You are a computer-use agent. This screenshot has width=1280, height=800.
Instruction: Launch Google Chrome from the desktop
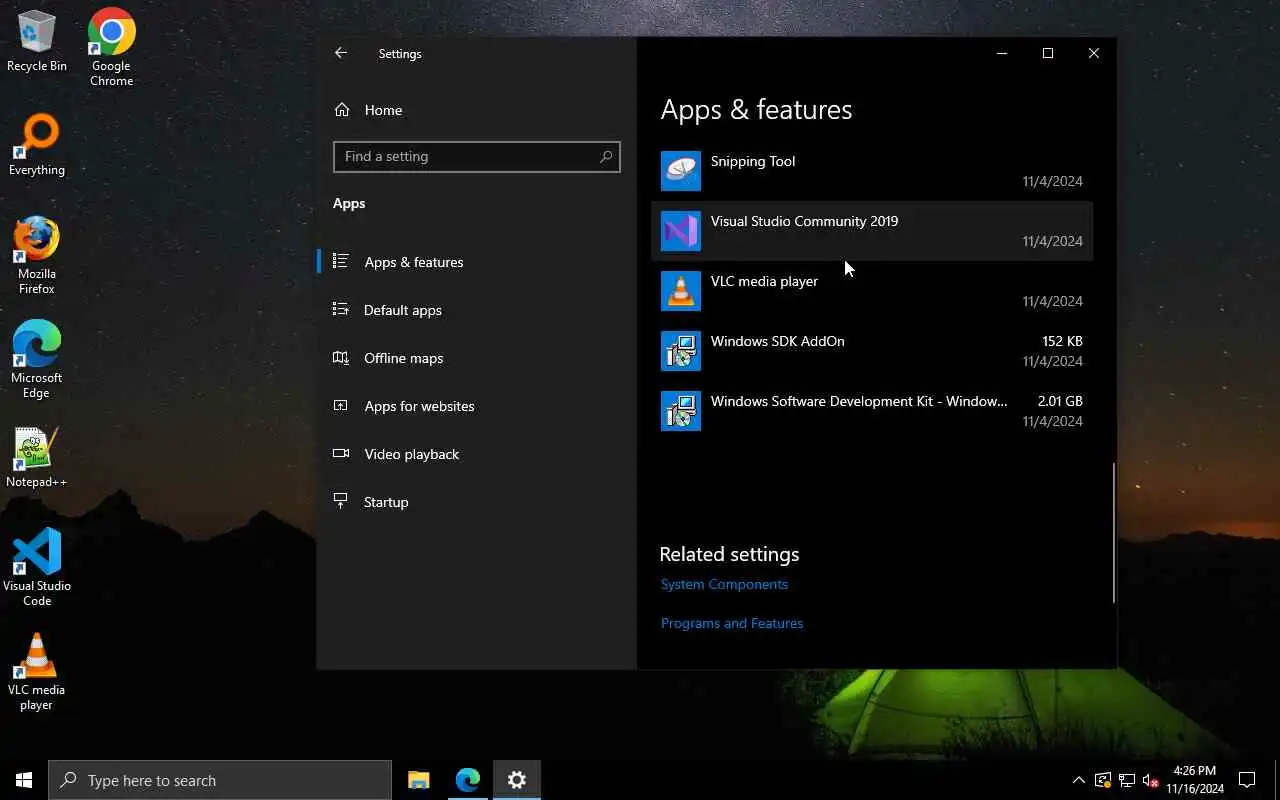[111, 47]
